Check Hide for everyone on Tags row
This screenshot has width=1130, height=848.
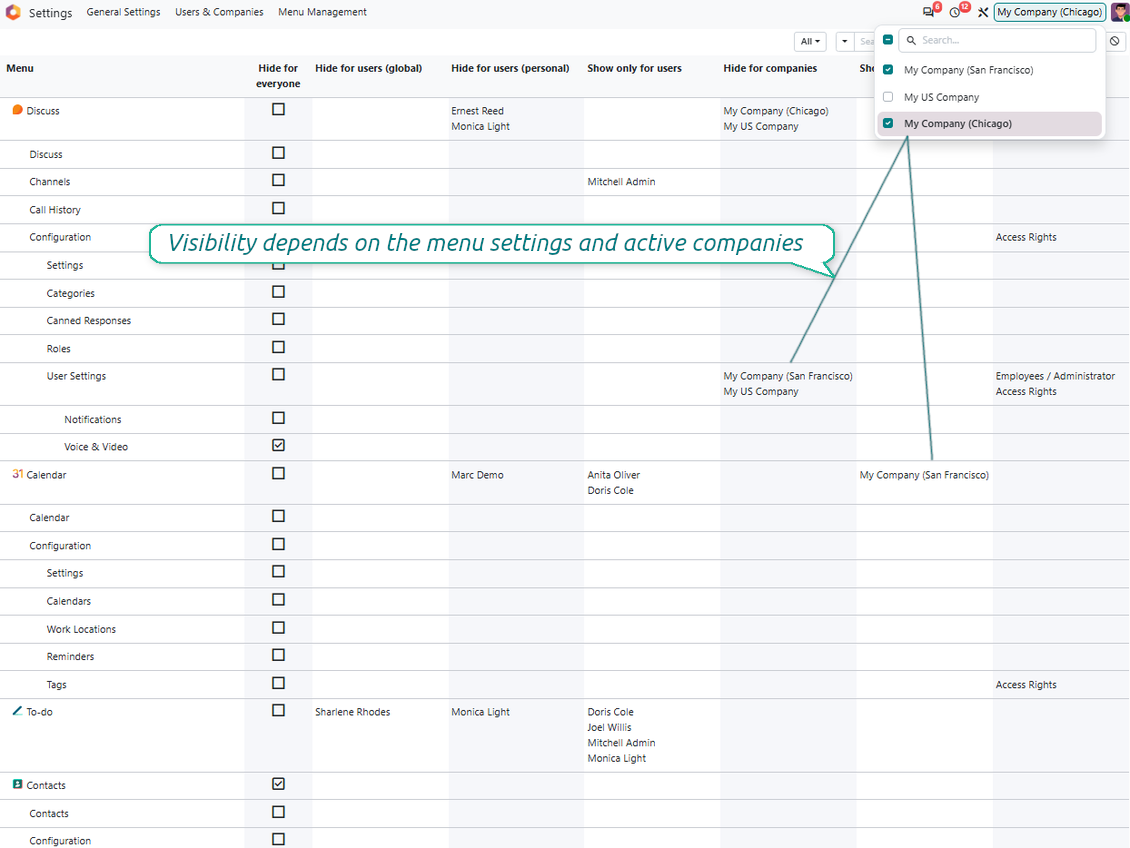[278, 683]
